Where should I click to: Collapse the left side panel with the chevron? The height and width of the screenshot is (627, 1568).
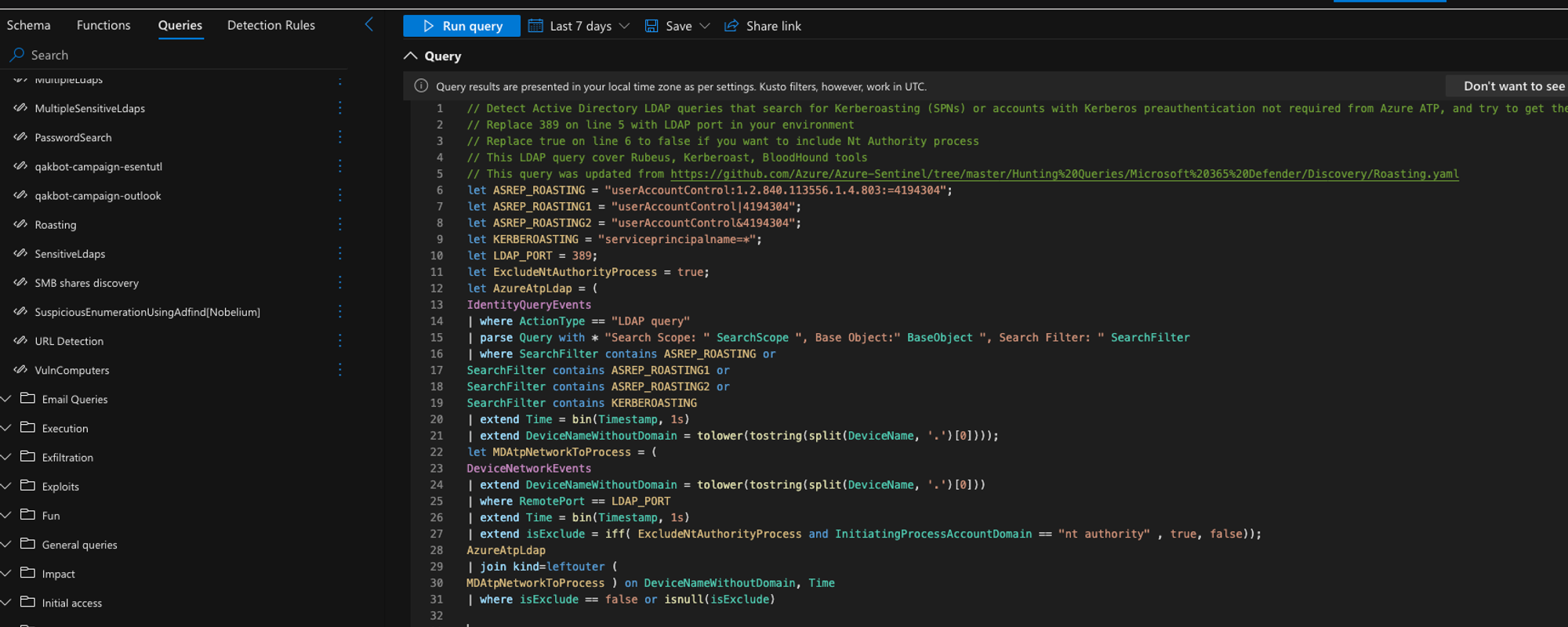pos(369,25)
